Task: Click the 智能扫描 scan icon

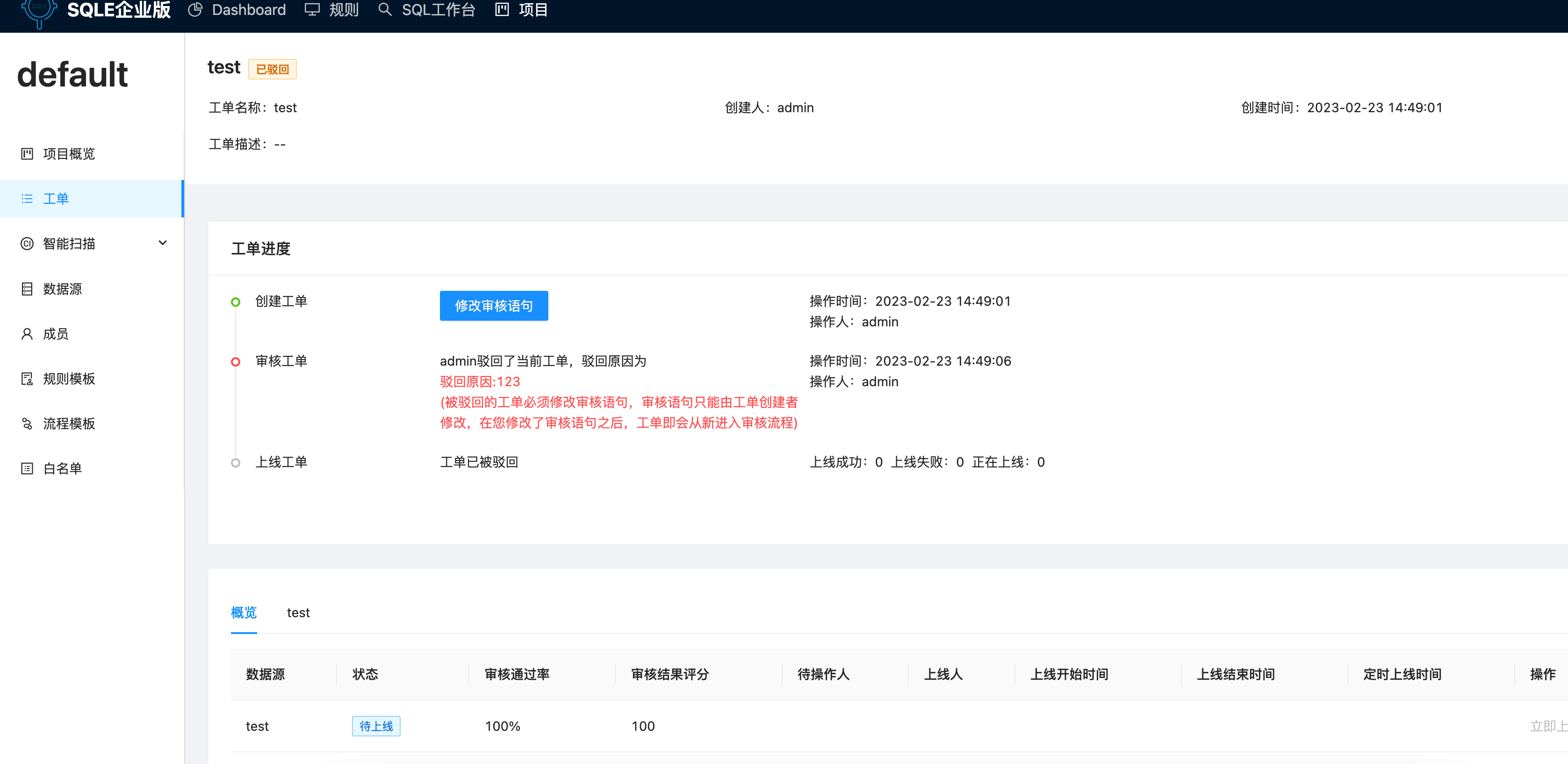Action: click(x=26, y=243)
